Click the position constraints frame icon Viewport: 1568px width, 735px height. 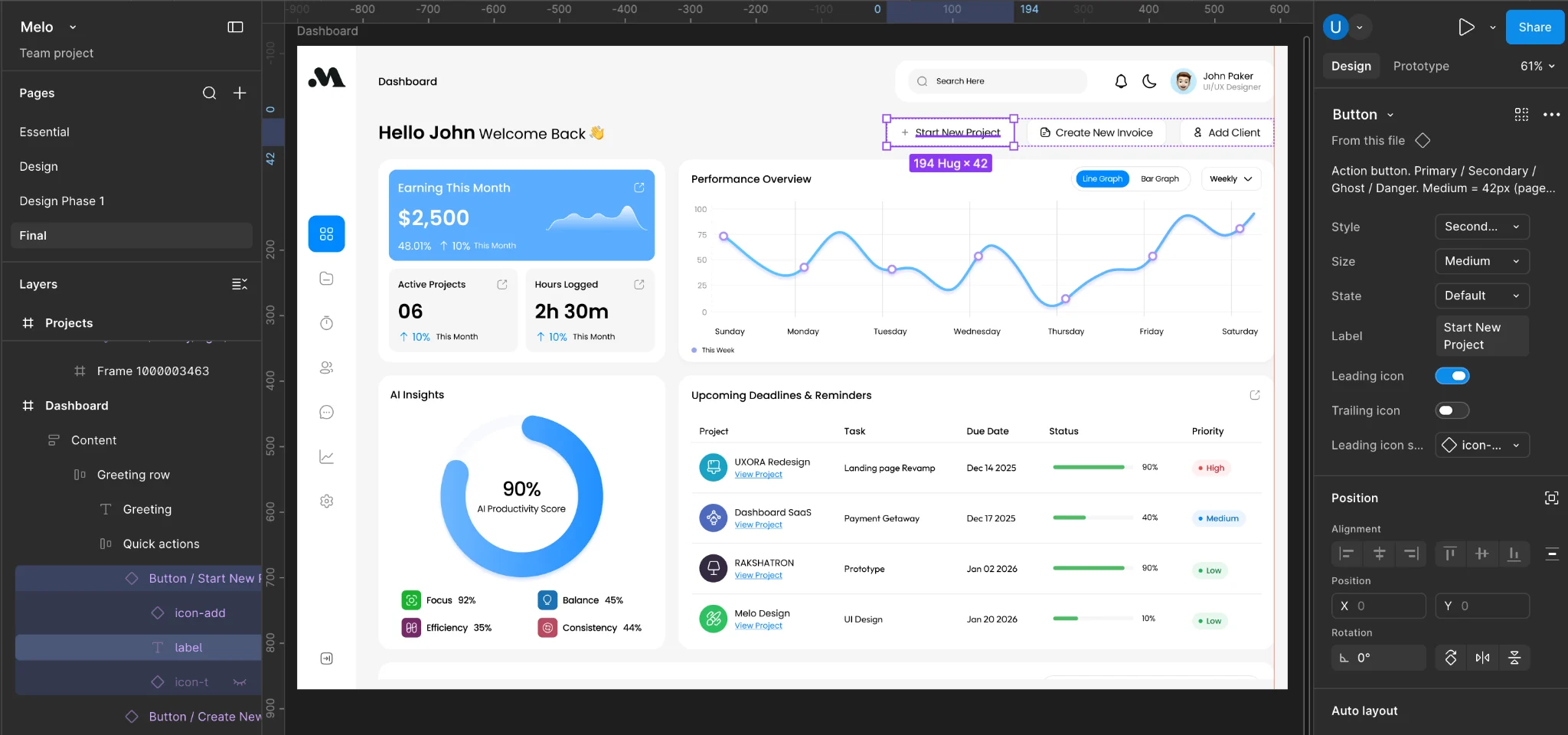(1552, 498)
